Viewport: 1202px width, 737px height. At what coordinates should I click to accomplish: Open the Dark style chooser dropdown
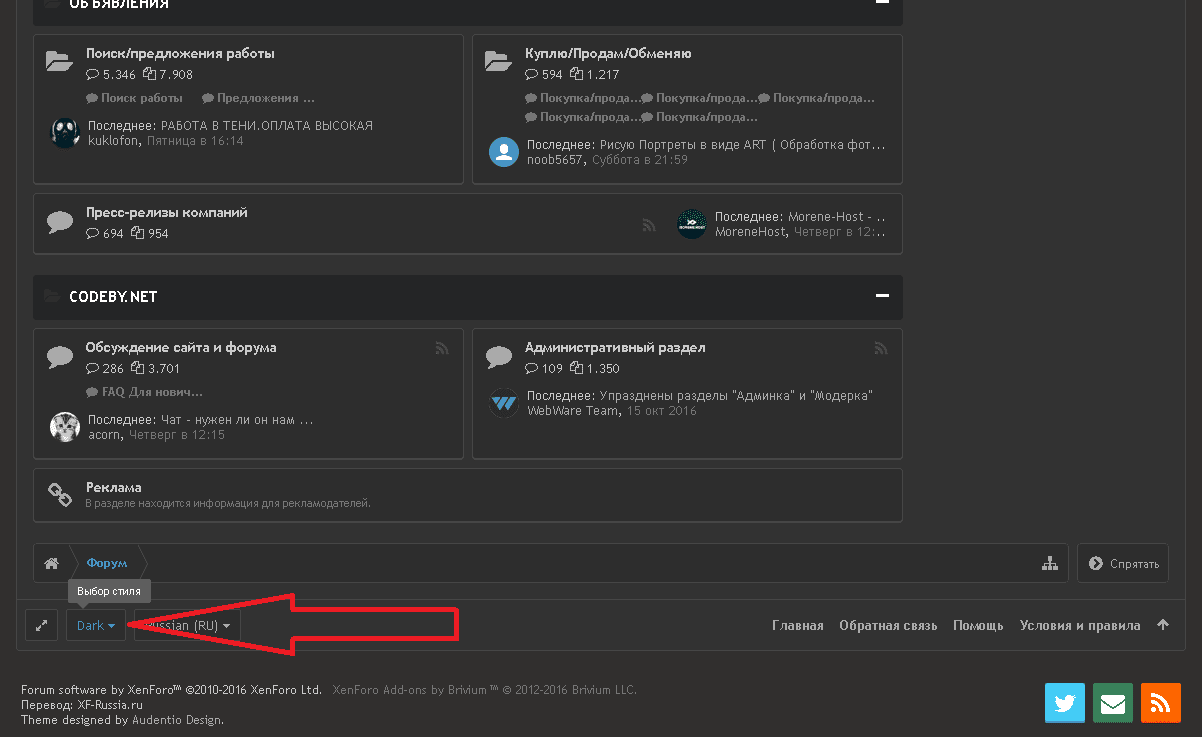click(x=96, y=625)
